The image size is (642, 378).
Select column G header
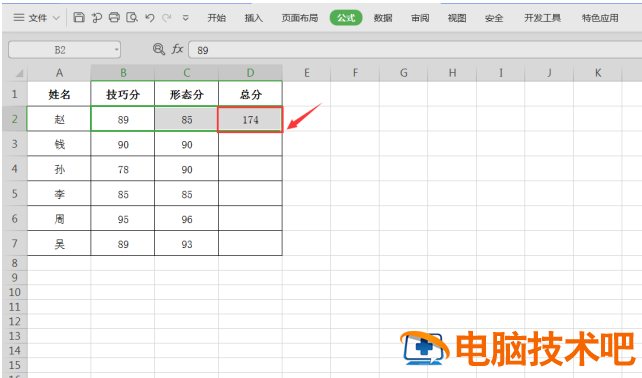click(x=403, y=73)
